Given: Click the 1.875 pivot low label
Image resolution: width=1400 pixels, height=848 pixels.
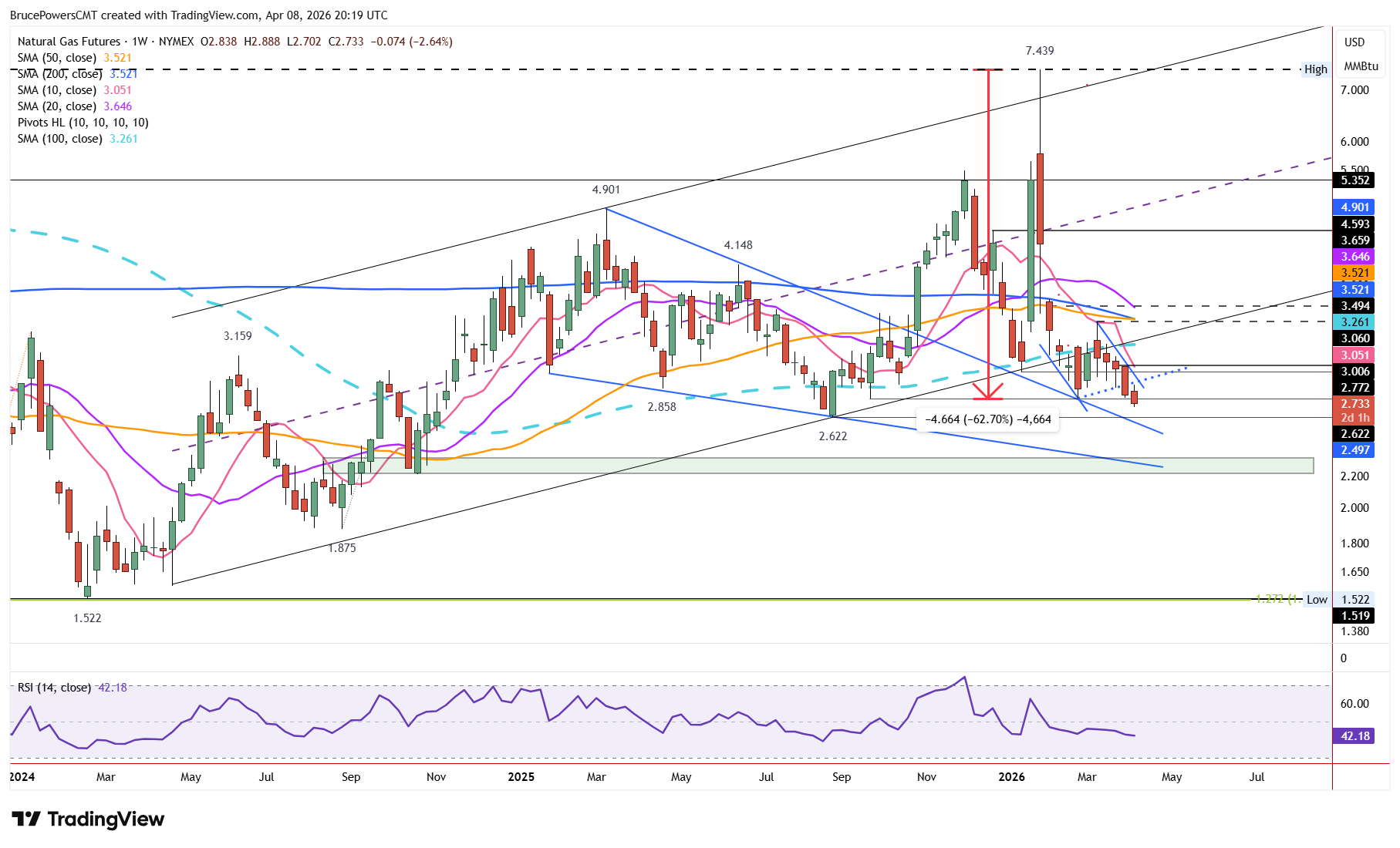Looking at the screenshot, I should click(x=342, y=548).
